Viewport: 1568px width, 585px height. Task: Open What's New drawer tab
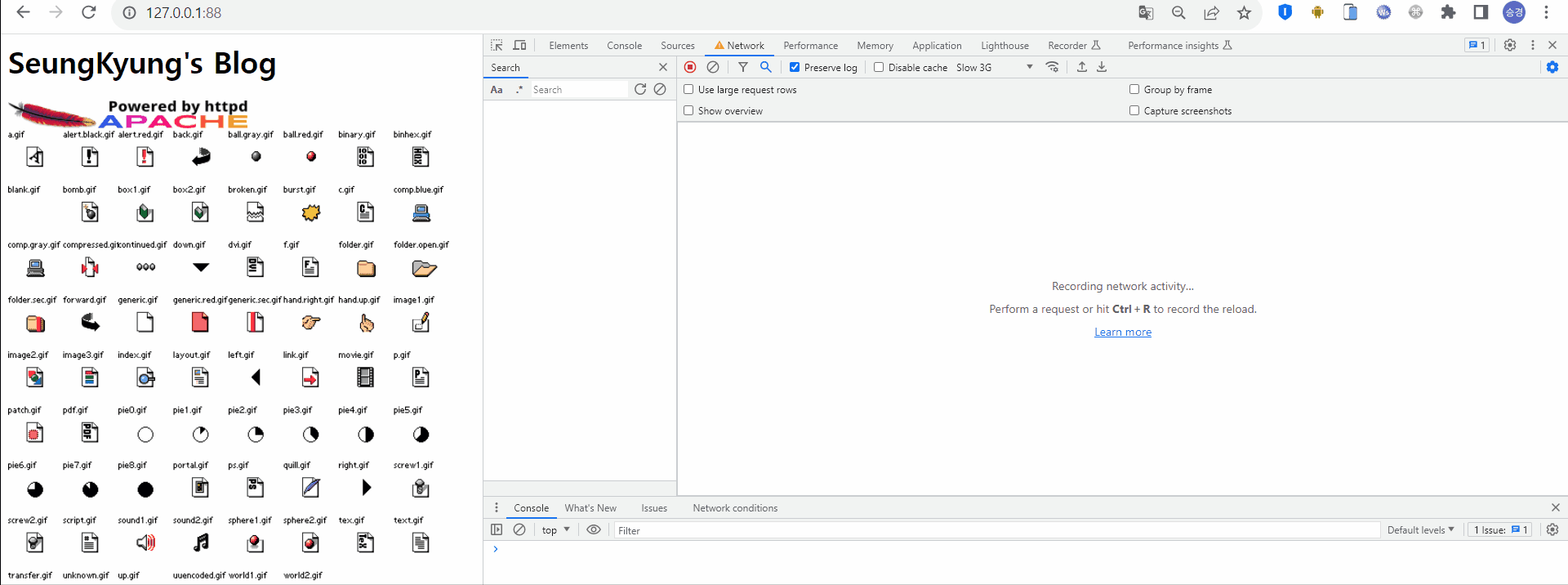(x=590, y=508)
